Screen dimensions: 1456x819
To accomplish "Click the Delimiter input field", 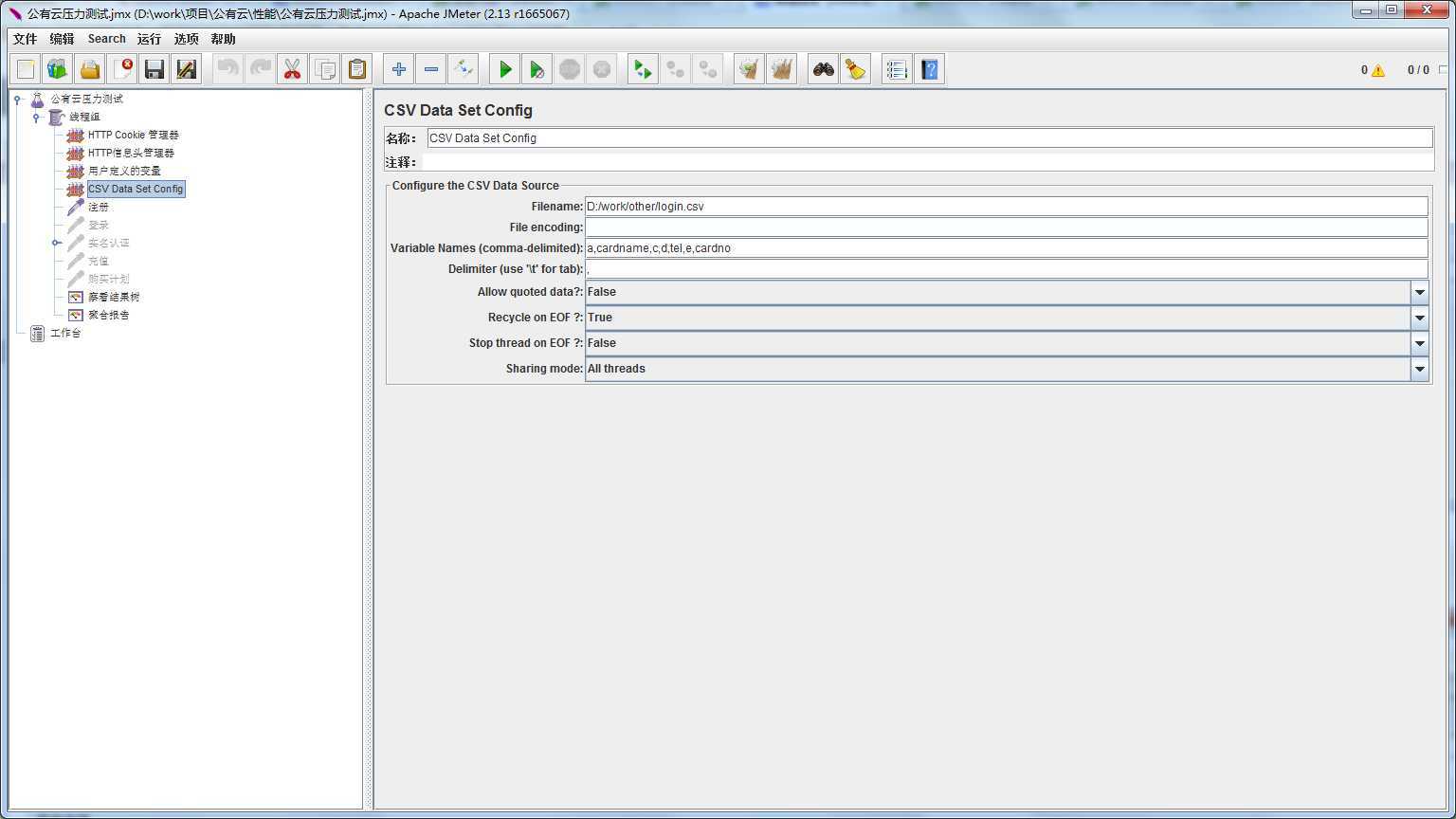I will pos(1007,269).
